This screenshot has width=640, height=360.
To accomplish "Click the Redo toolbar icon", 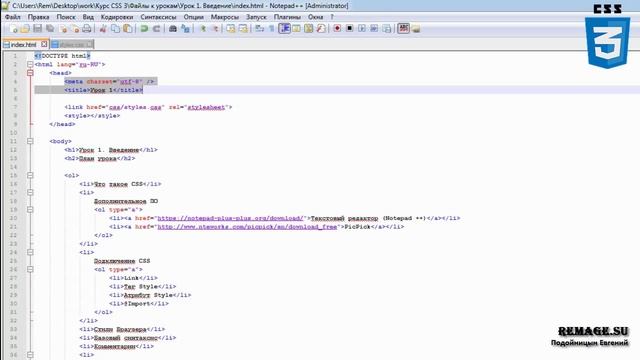I will [x=156, y=29].
